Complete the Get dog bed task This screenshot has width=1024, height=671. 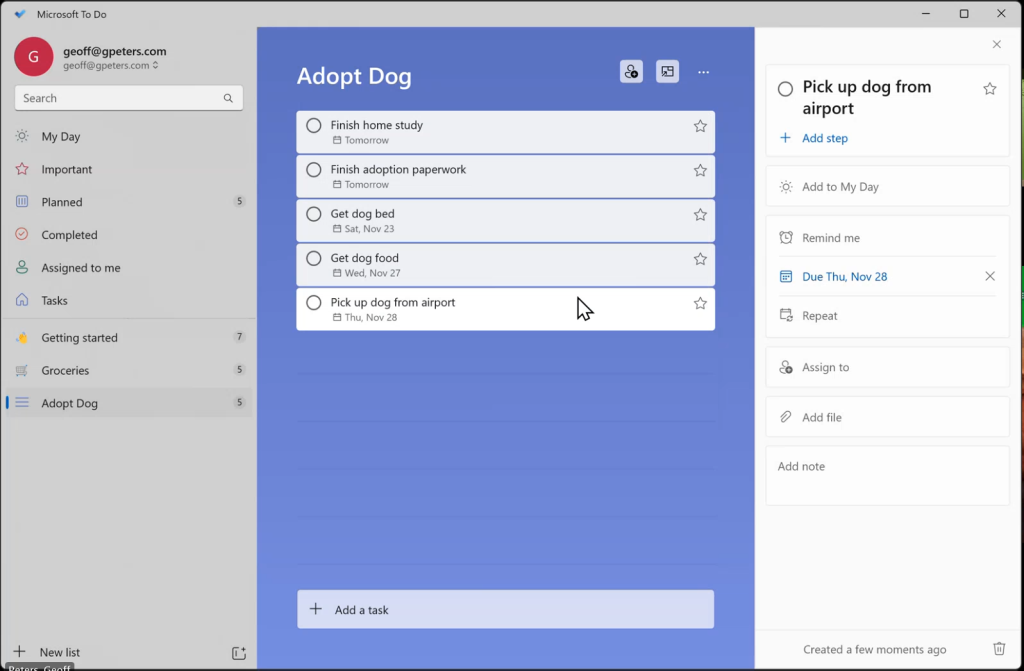click(x=314, y=214)
